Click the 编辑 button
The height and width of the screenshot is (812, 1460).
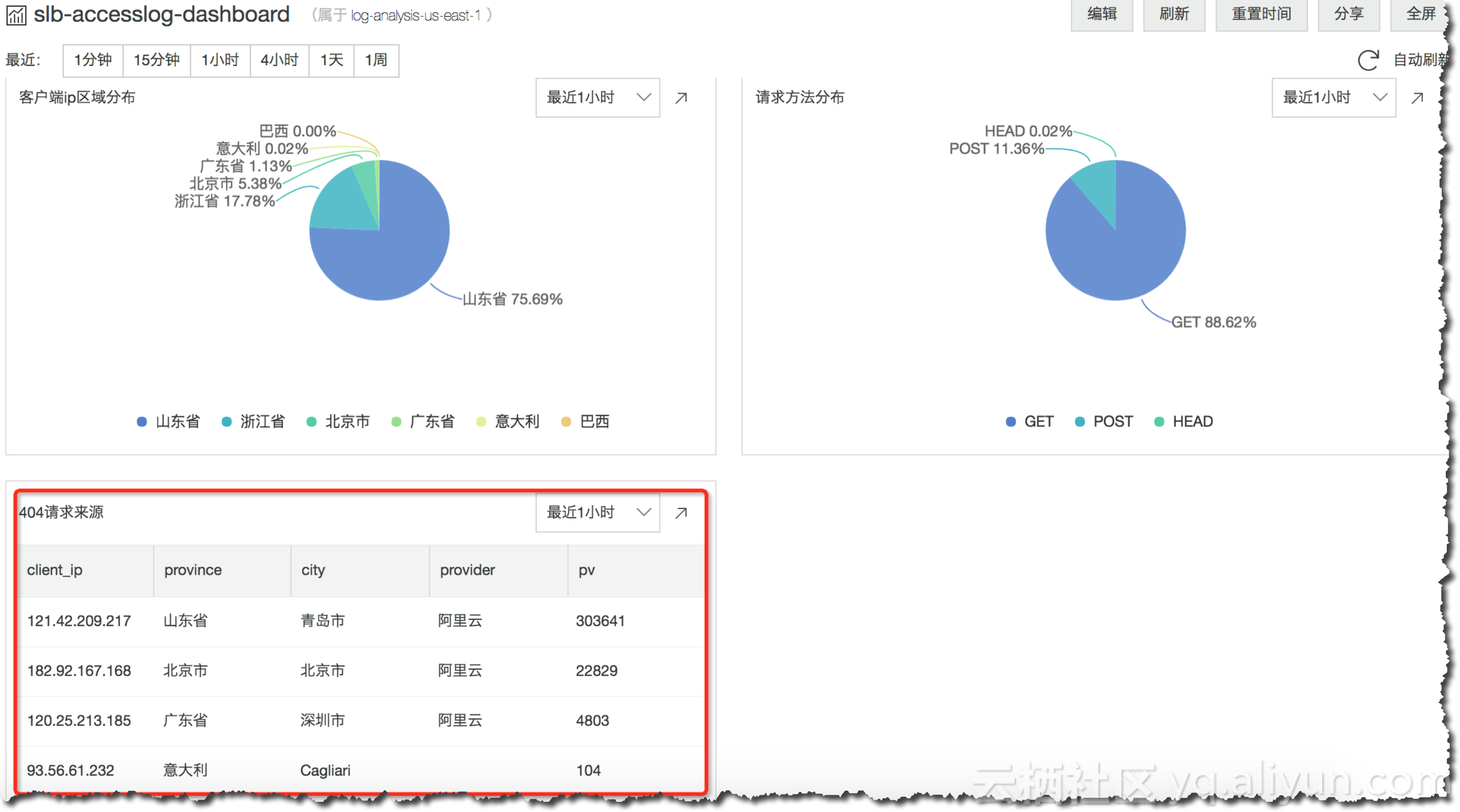[x=1101, y=15]
